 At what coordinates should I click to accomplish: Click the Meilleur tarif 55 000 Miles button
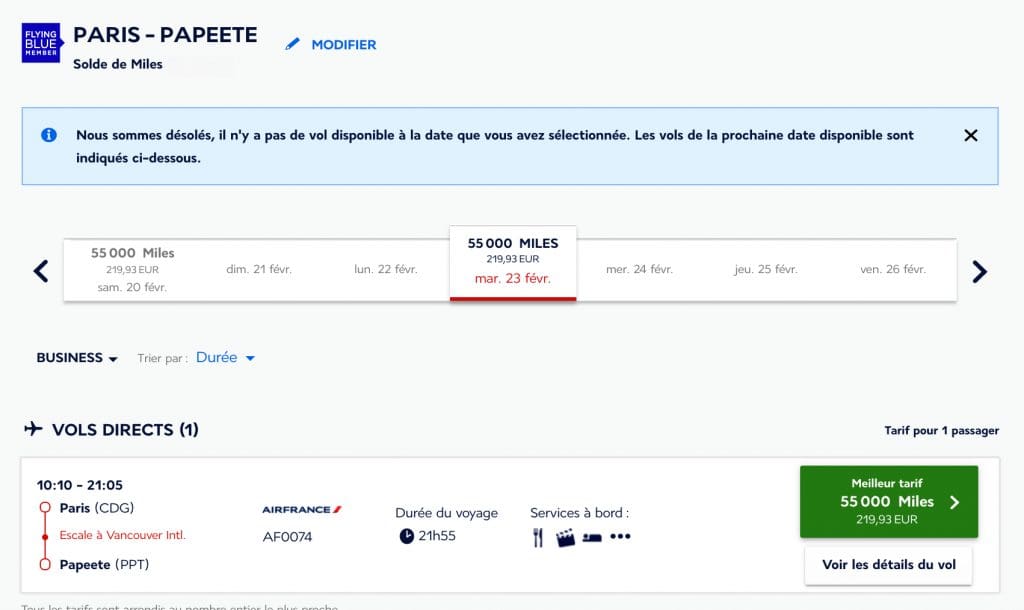click(888, 502)
